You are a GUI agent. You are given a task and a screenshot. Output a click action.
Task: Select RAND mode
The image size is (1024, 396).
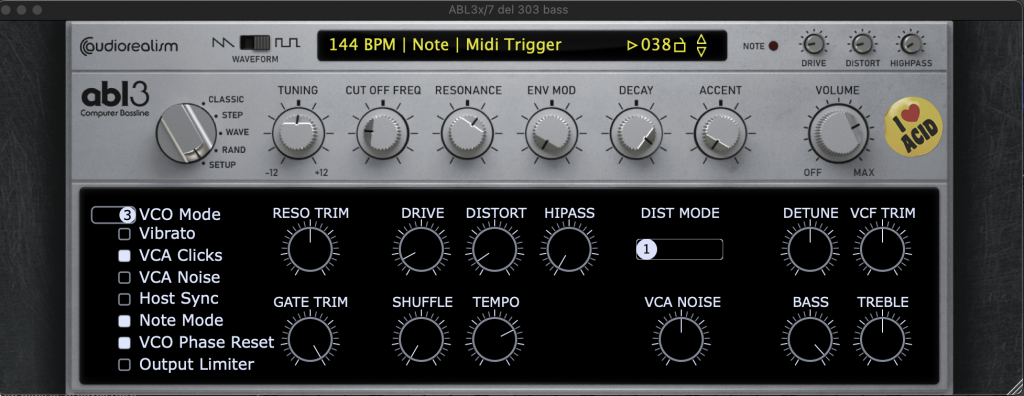[234, 150]
